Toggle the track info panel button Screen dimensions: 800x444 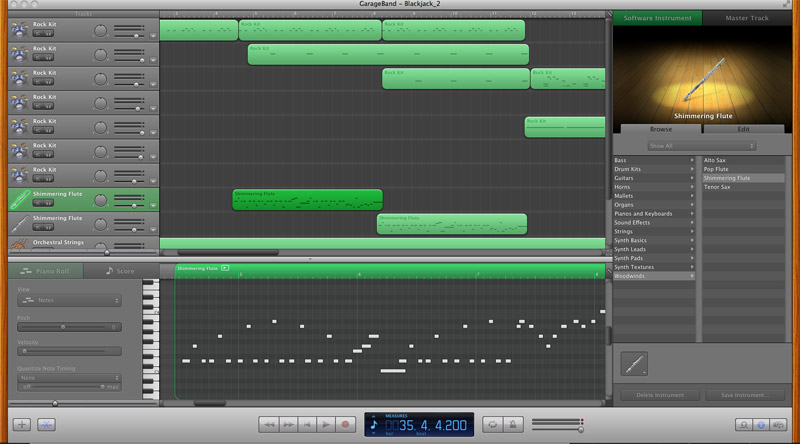pos(761,425)
